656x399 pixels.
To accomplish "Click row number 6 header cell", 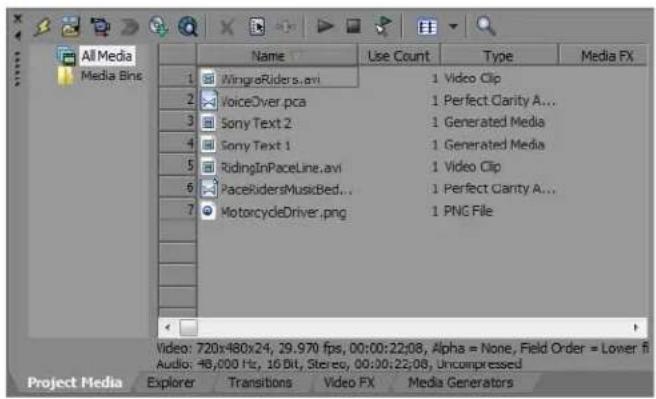I will 178,188.
